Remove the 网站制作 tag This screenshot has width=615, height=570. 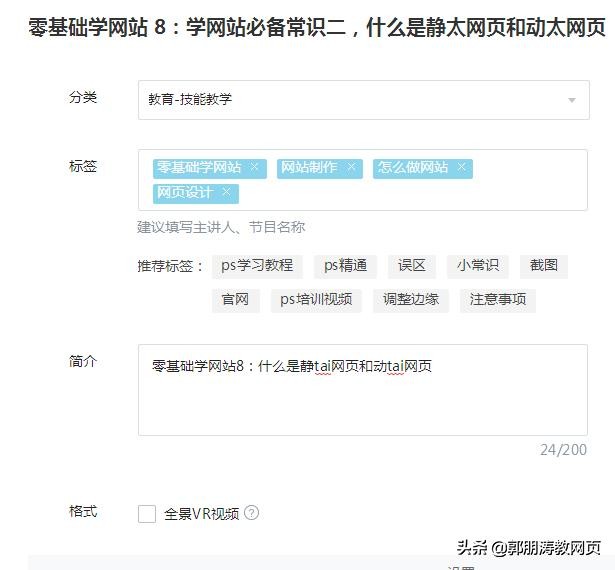click(351, 167)
